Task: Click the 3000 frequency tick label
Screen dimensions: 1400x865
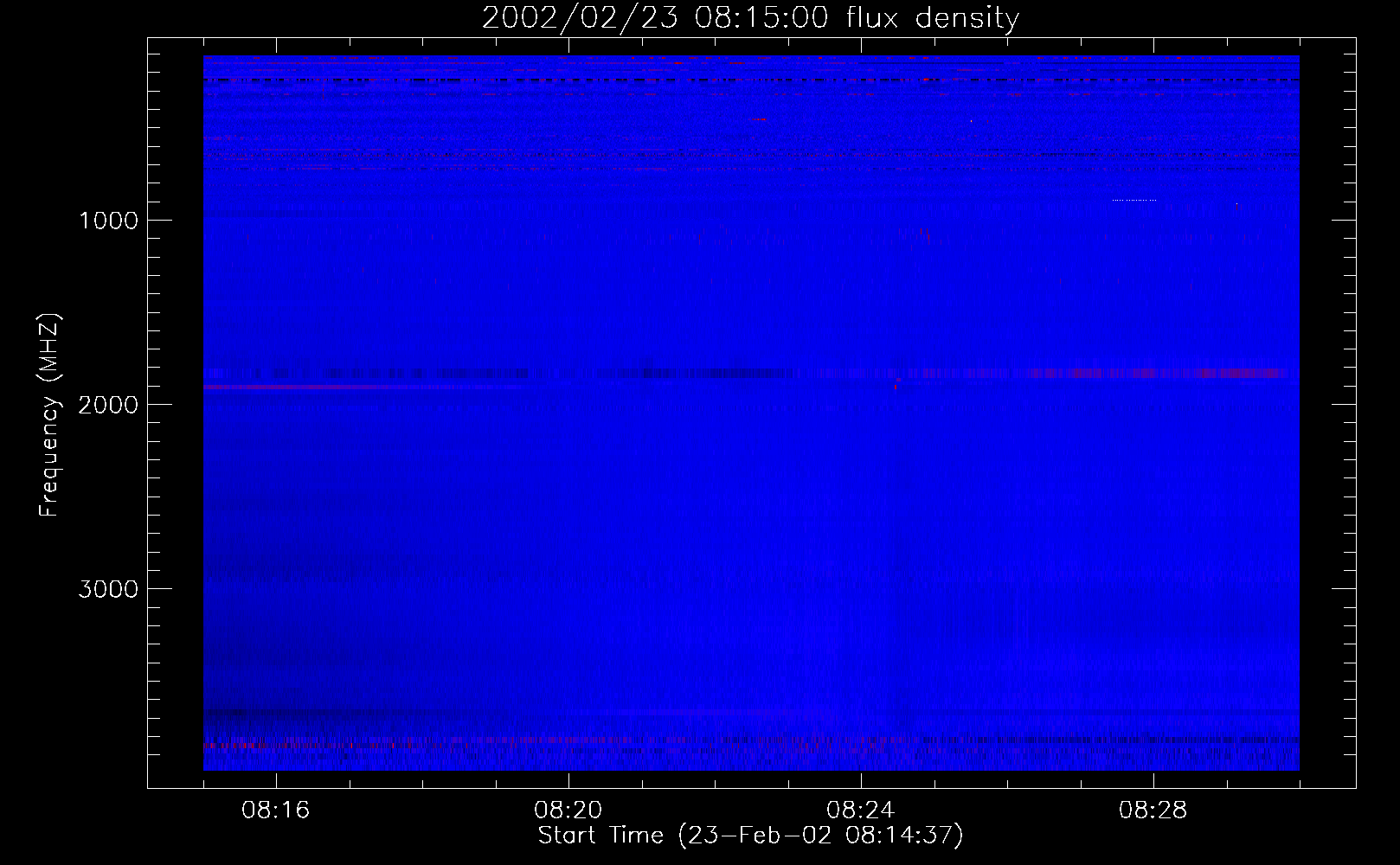Action: pos(108,589)
